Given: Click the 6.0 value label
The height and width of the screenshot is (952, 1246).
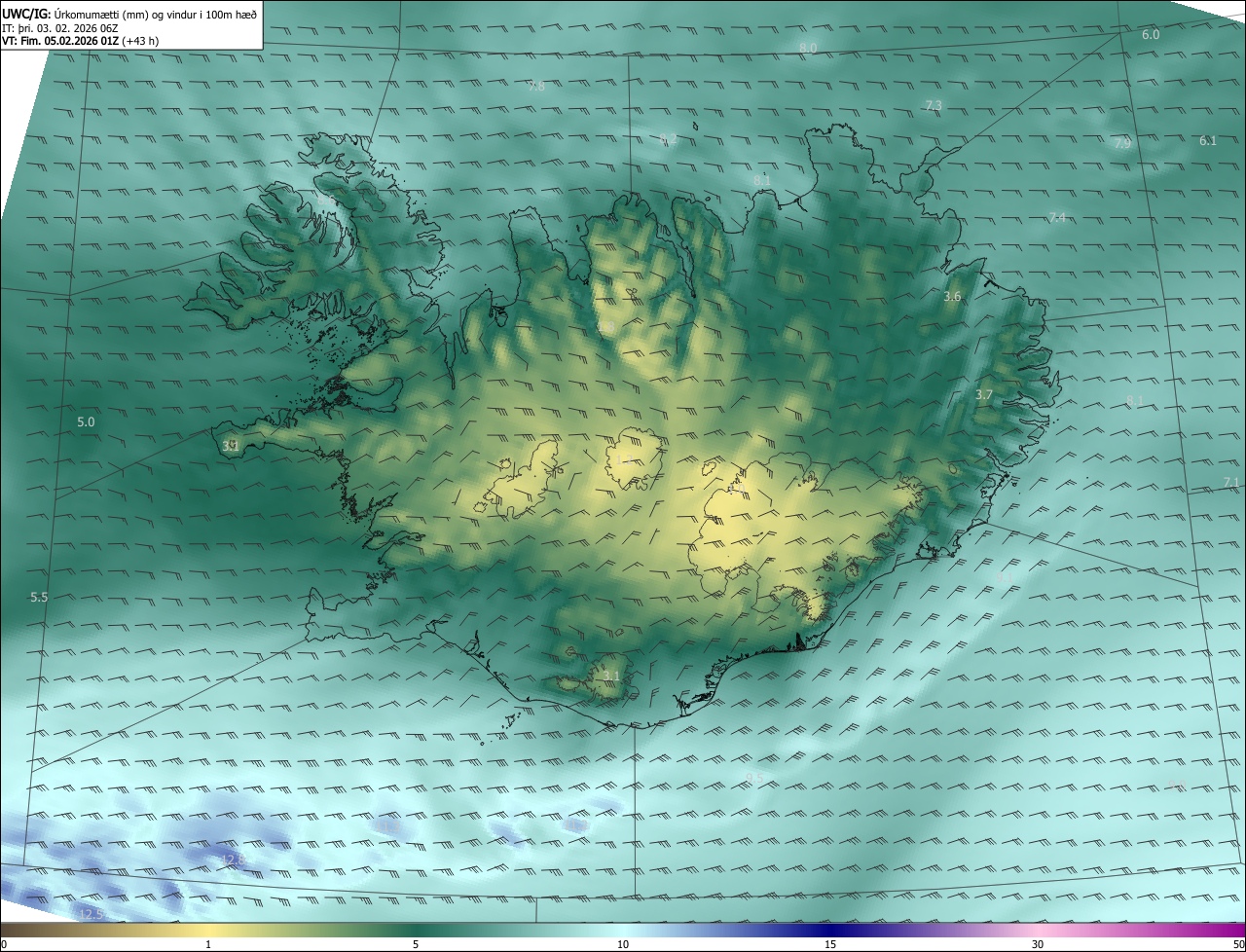Looking at the screenshot, I should tap(1151, 34).
